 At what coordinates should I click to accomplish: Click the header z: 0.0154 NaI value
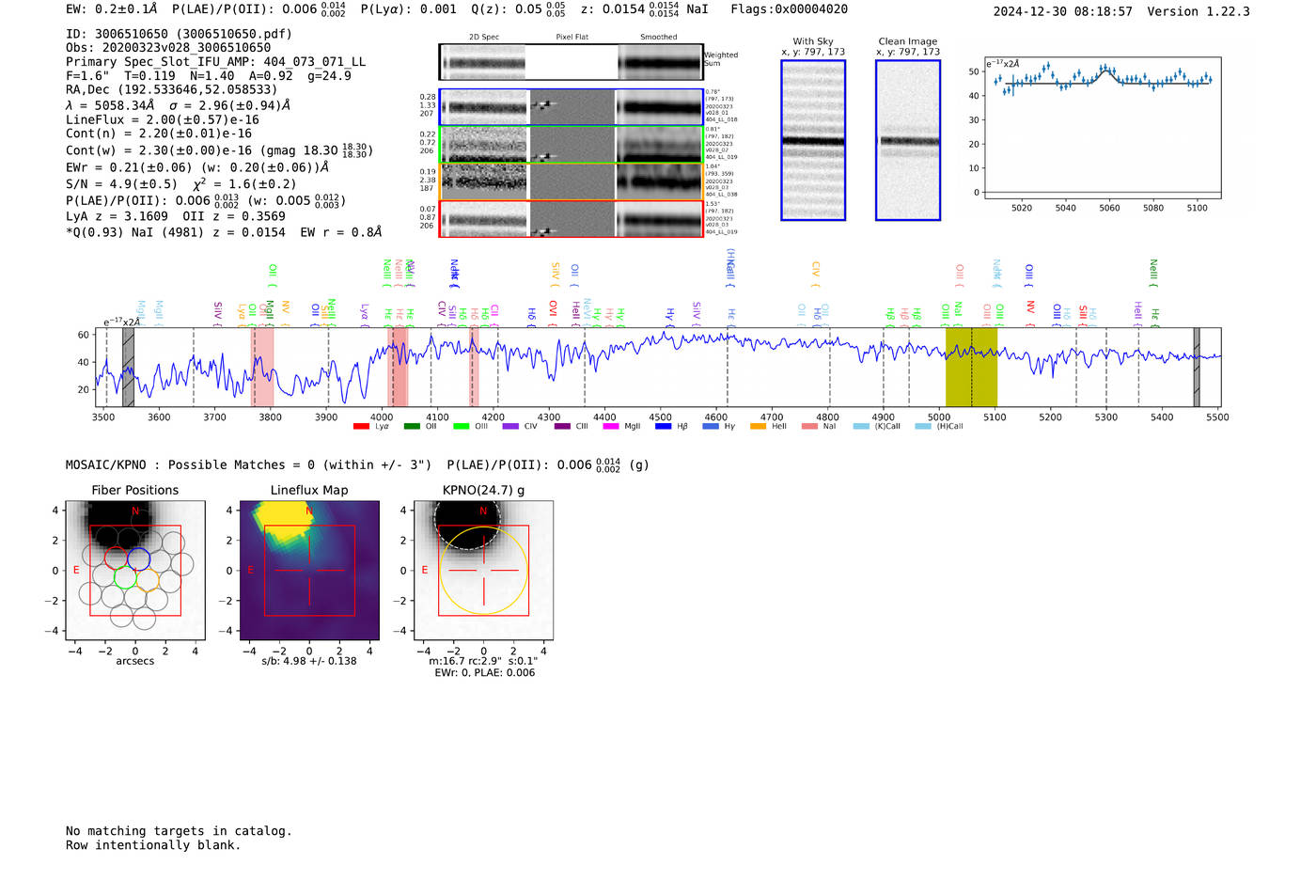644,9
